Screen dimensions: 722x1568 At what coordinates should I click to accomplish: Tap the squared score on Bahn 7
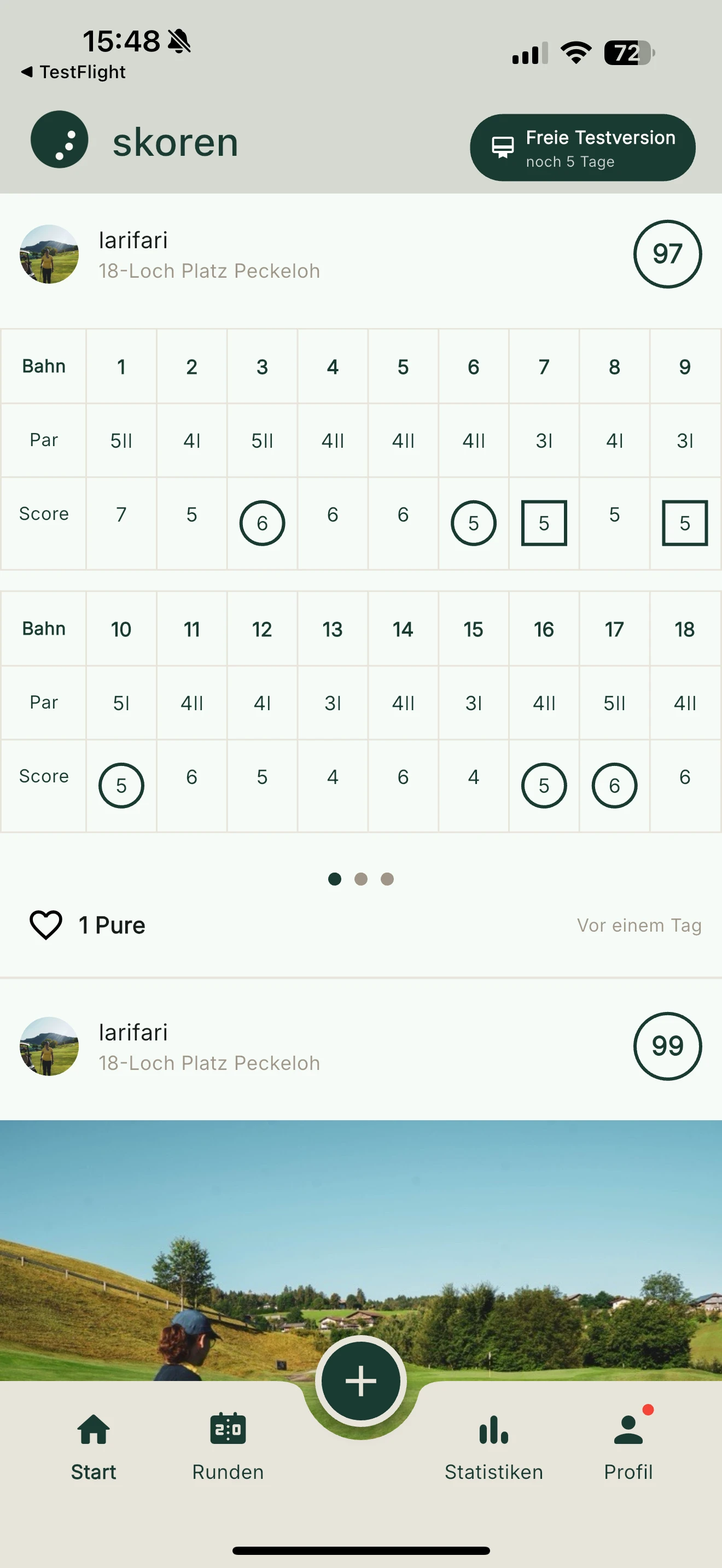click(544, 522)
